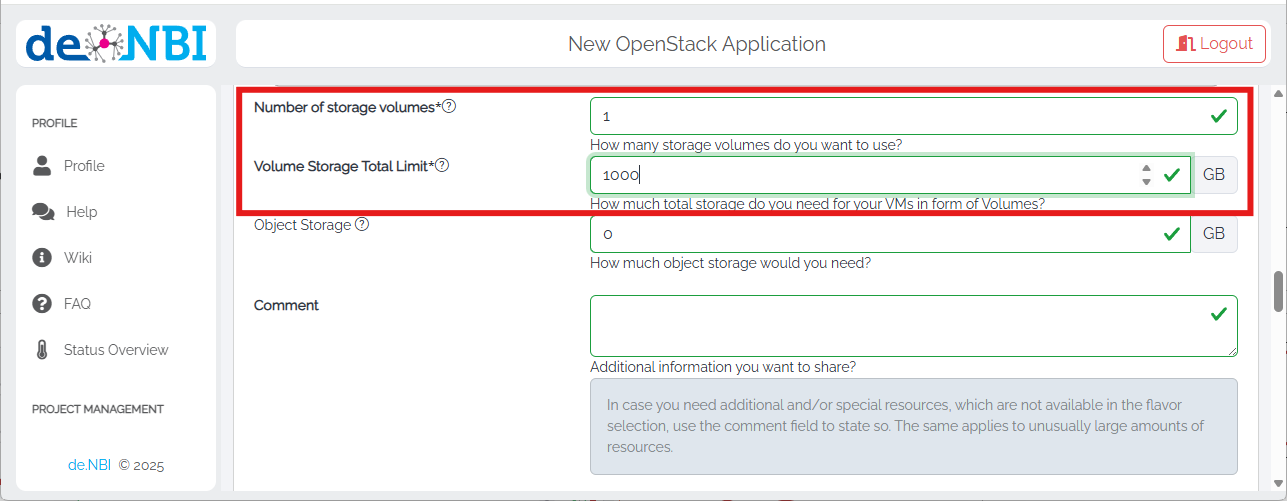Click the Logout door icon

1185,43
